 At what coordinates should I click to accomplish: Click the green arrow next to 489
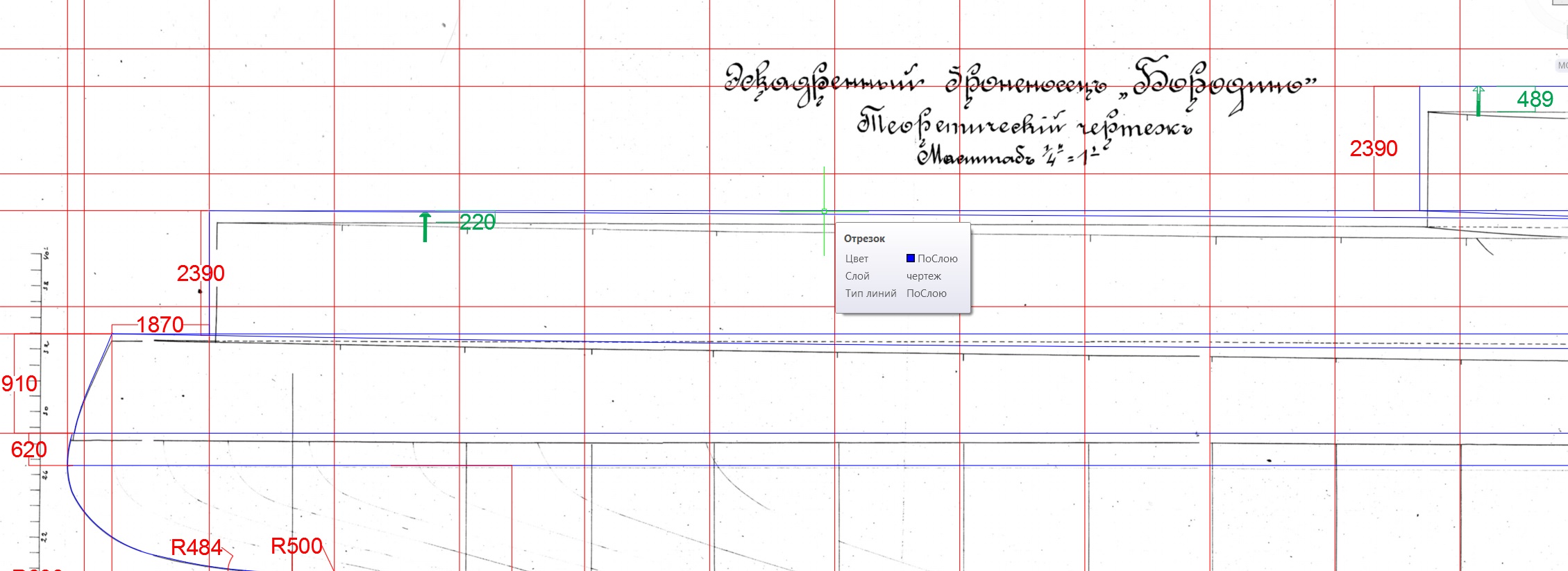click(x=1478, y=101)
